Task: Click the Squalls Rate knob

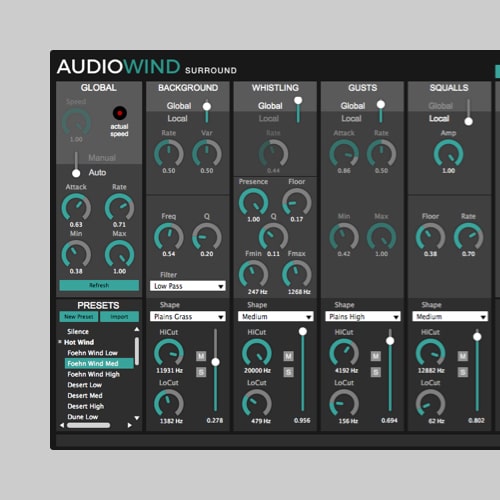Action: [x=468, y=237]
